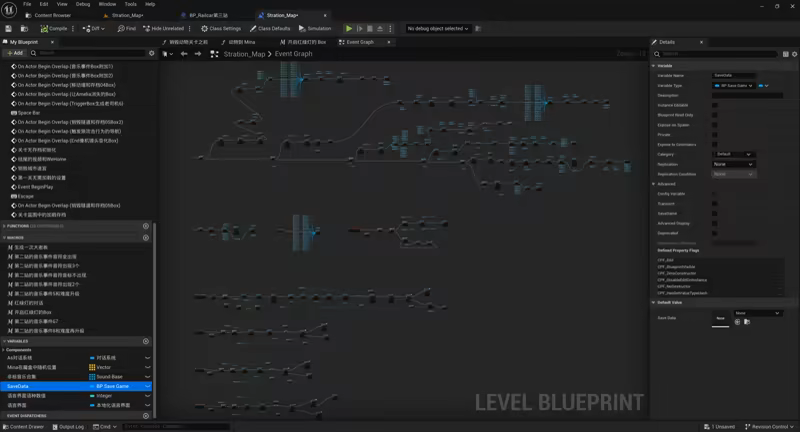Toggle the Private checkbox

click(x=714, y=134)
